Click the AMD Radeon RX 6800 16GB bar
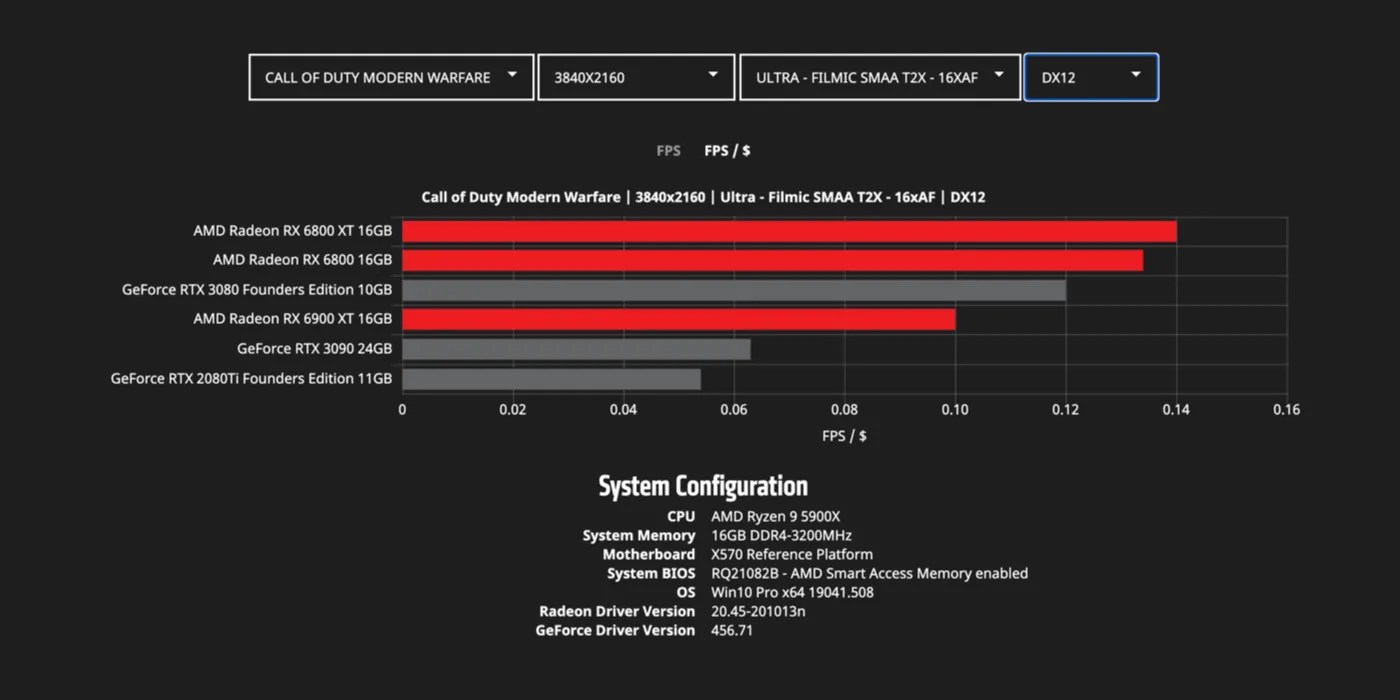The width and height of the screenshot is (1400, 700). point(770,259)
